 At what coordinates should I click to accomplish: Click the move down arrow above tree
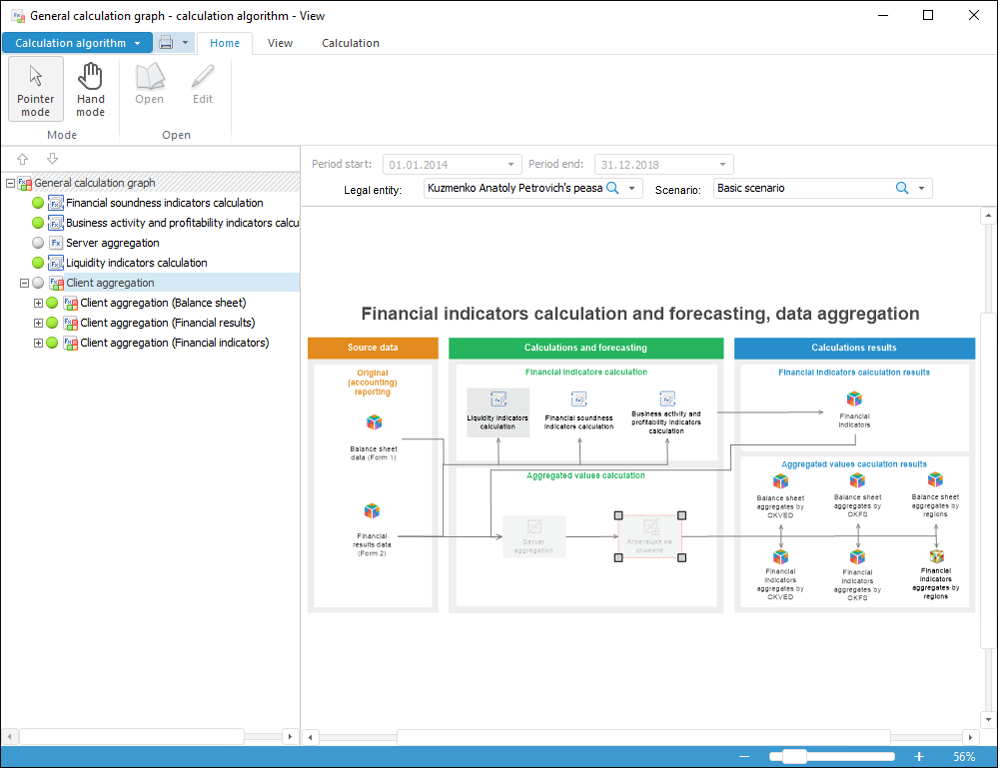tap(52, 159)
